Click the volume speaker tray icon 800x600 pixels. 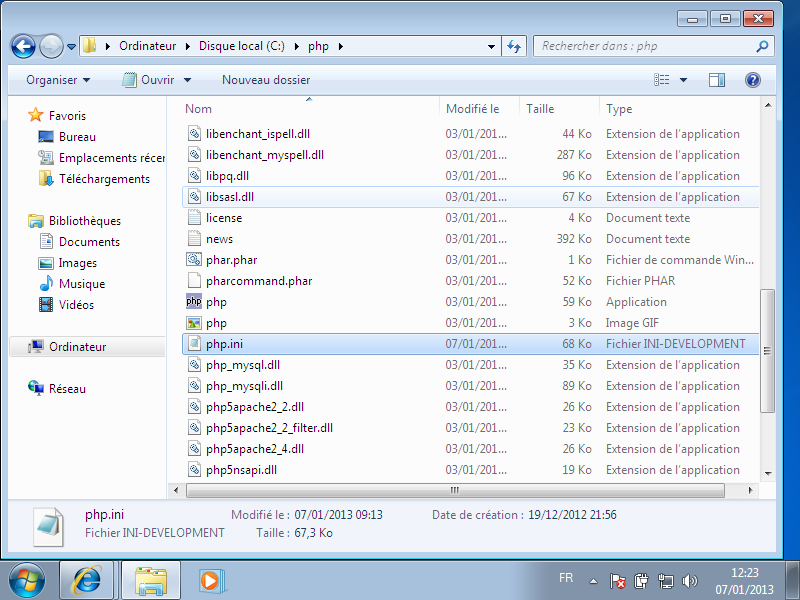tap(689, 580)
